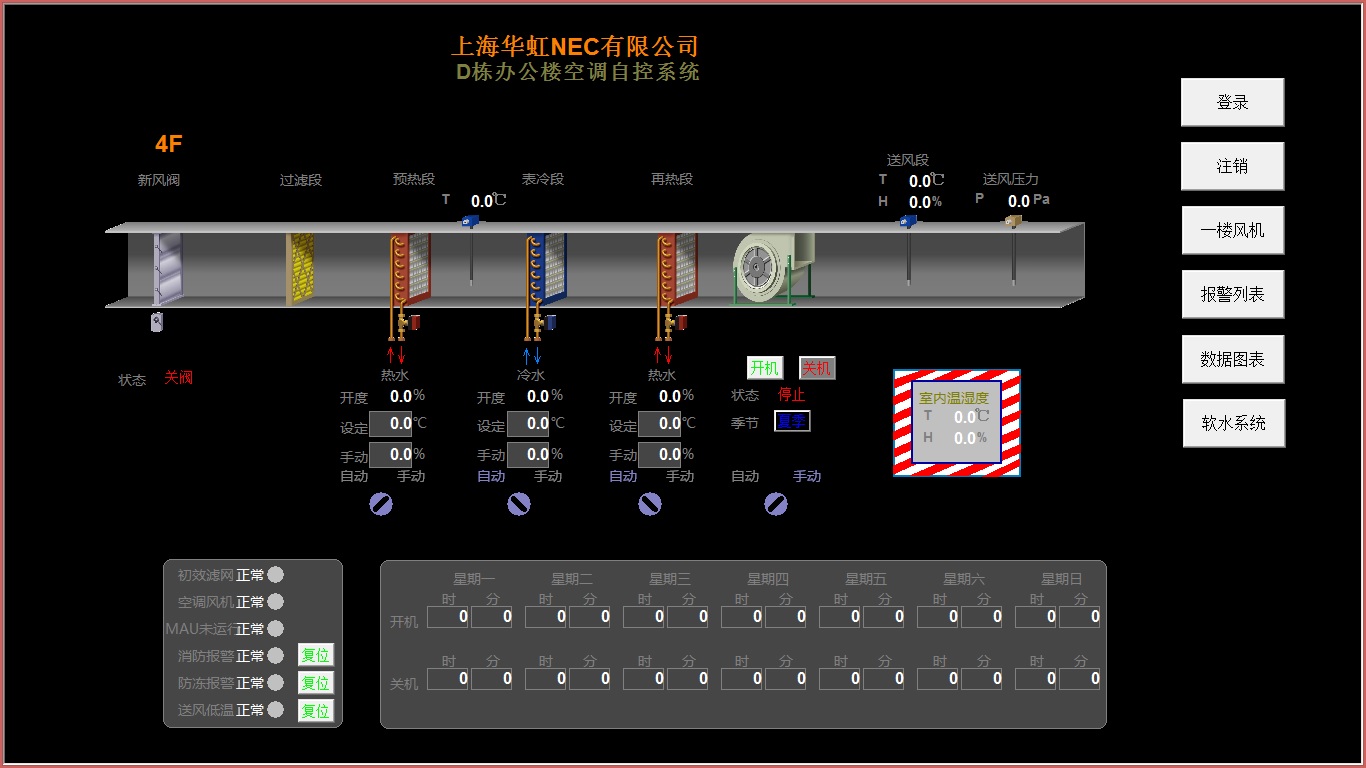Open the 报警列表 alarm list
The image size is (1366, 768).
1232,295
